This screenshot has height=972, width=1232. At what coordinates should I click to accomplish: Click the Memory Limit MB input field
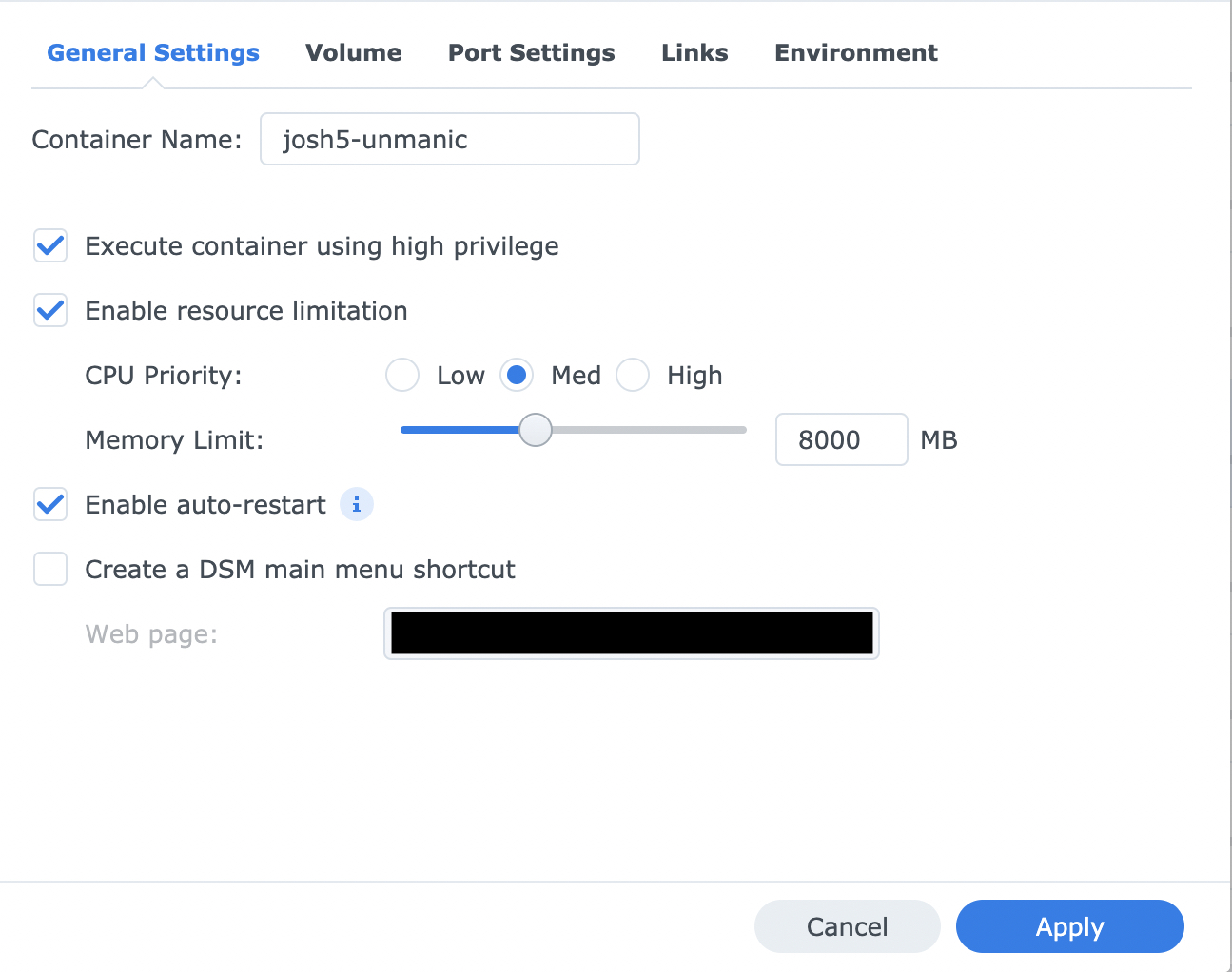(841, 439)
